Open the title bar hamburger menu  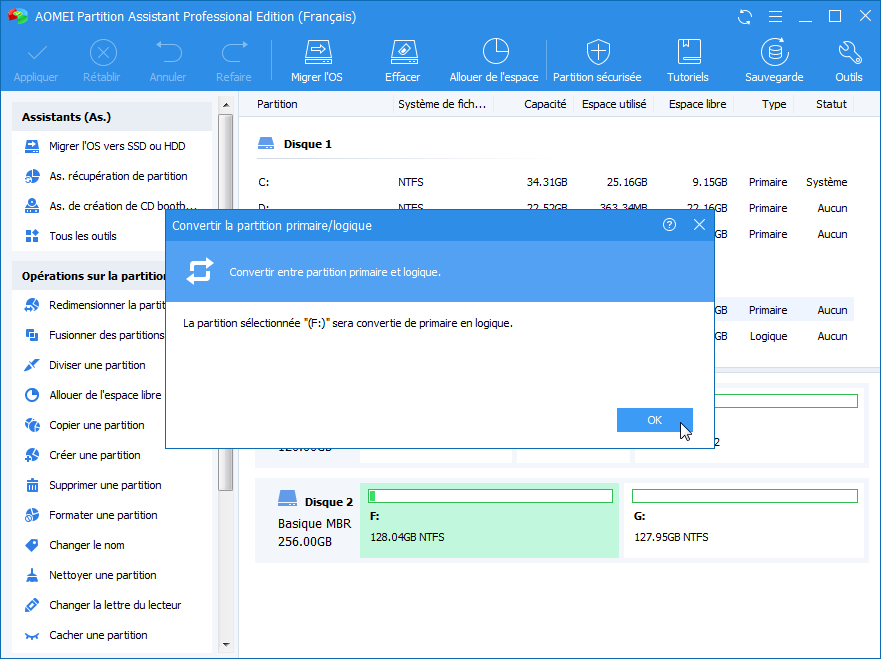coord(777,17)
